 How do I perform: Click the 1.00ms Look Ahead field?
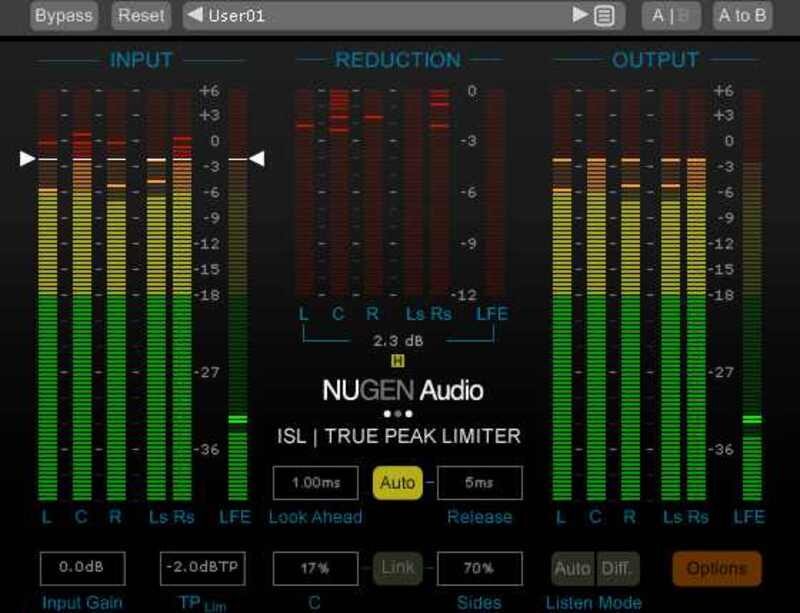pos(315,483)
